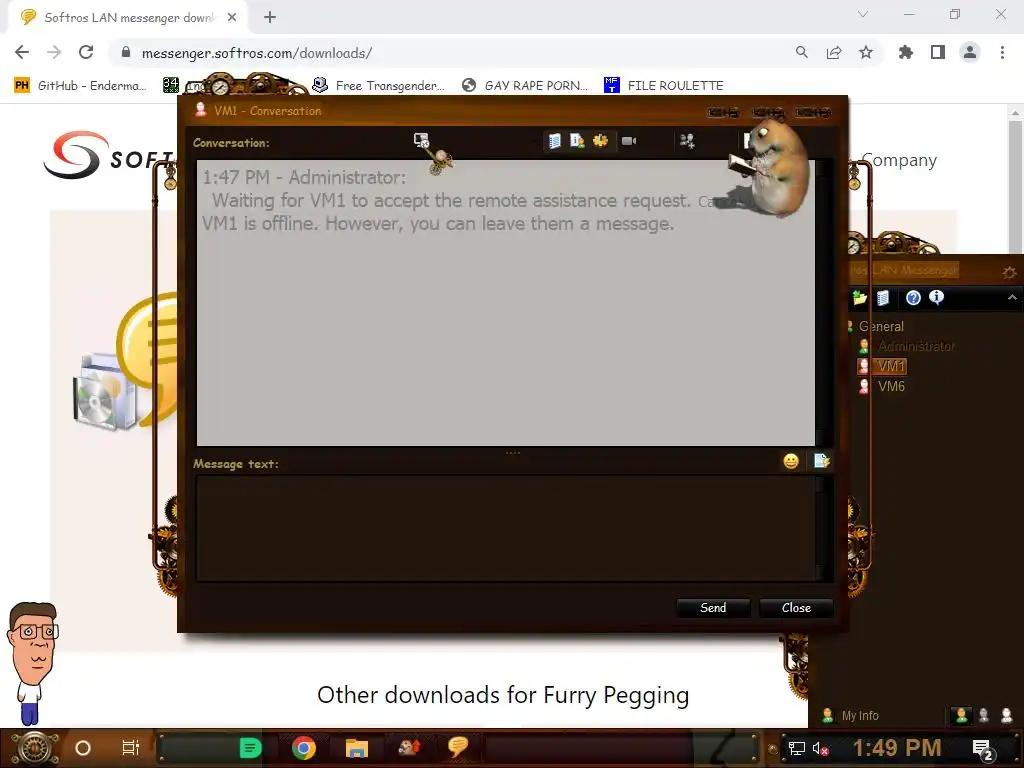The width and height of the screenshot is (1024, 768).
Task: Open a new Chrome tab
Action: tap(270, 17)
